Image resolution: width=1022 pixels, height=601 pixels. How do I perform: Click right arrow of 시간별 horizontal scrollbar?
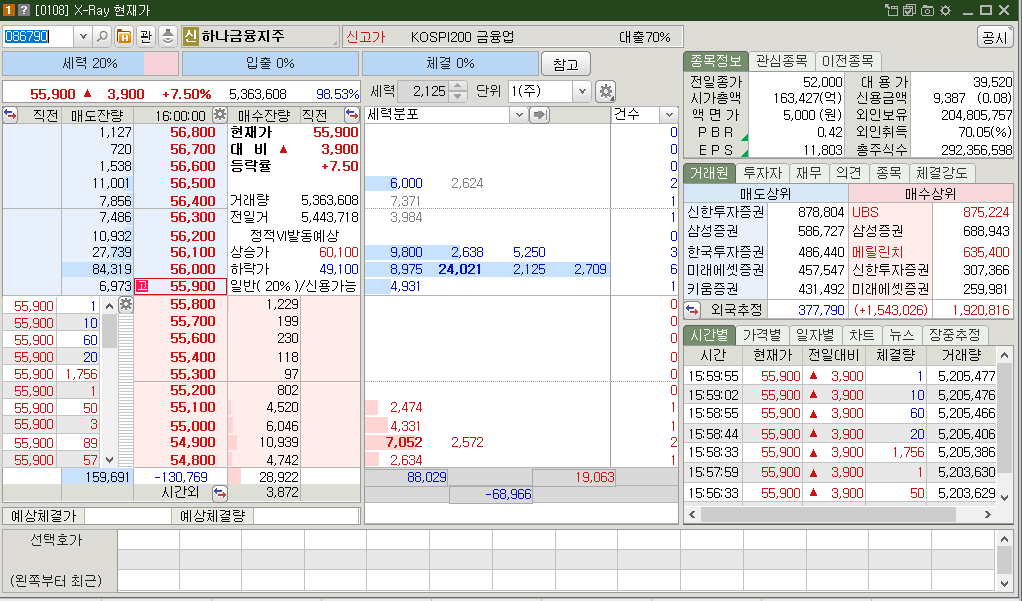987,514
